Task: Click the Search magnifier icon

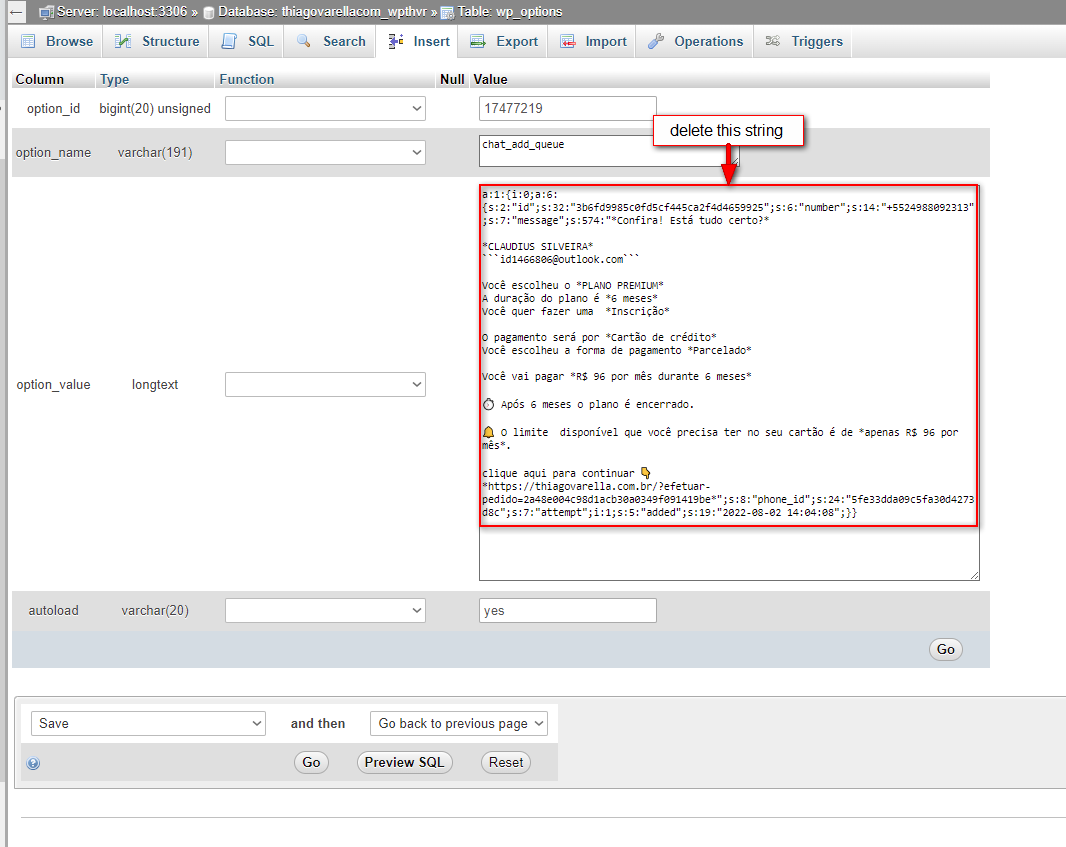Action: pos(304,41)
